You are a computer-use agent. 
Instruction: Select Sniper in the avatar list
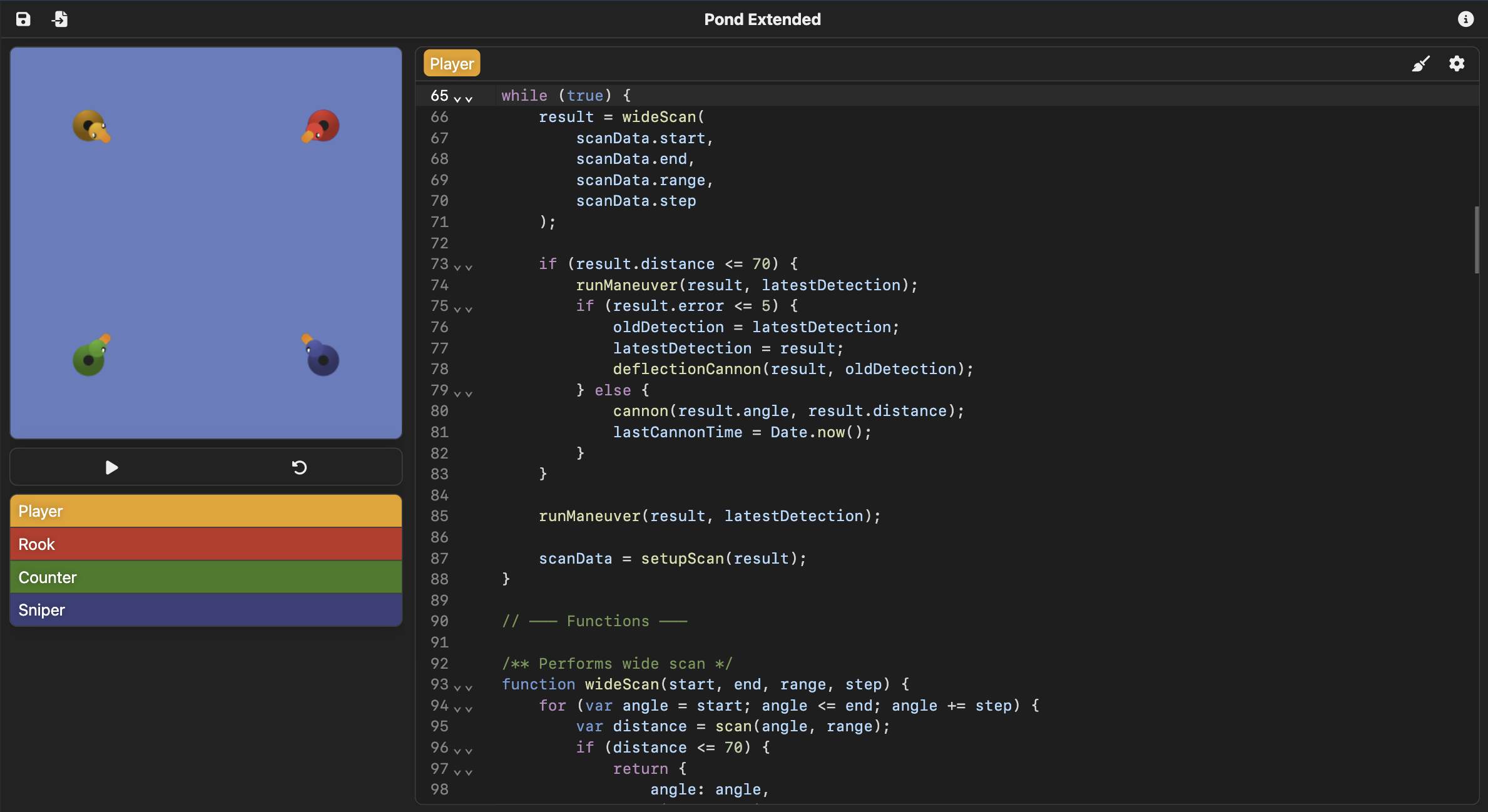point(206,610)
